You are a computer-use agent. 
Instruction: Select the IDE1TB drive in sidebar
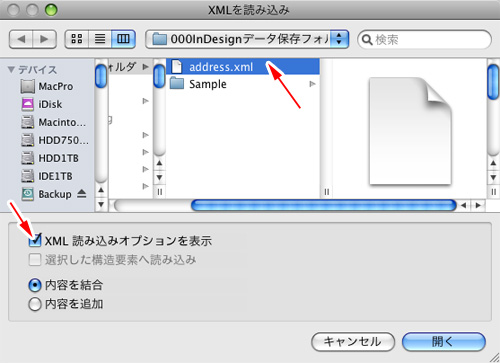point(47,176)
